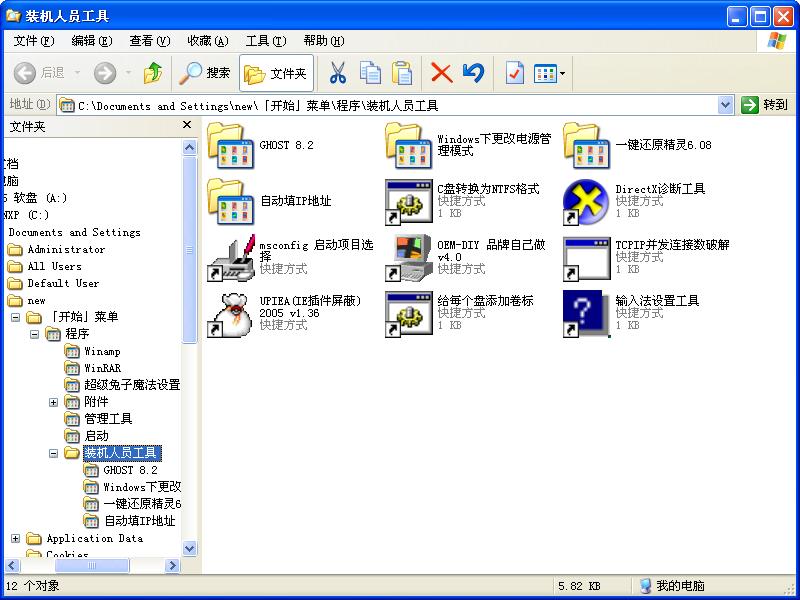Open the Forward button history dropdown arrow
The width and height of the screenshot is (800, 600).
pos(129,73)
